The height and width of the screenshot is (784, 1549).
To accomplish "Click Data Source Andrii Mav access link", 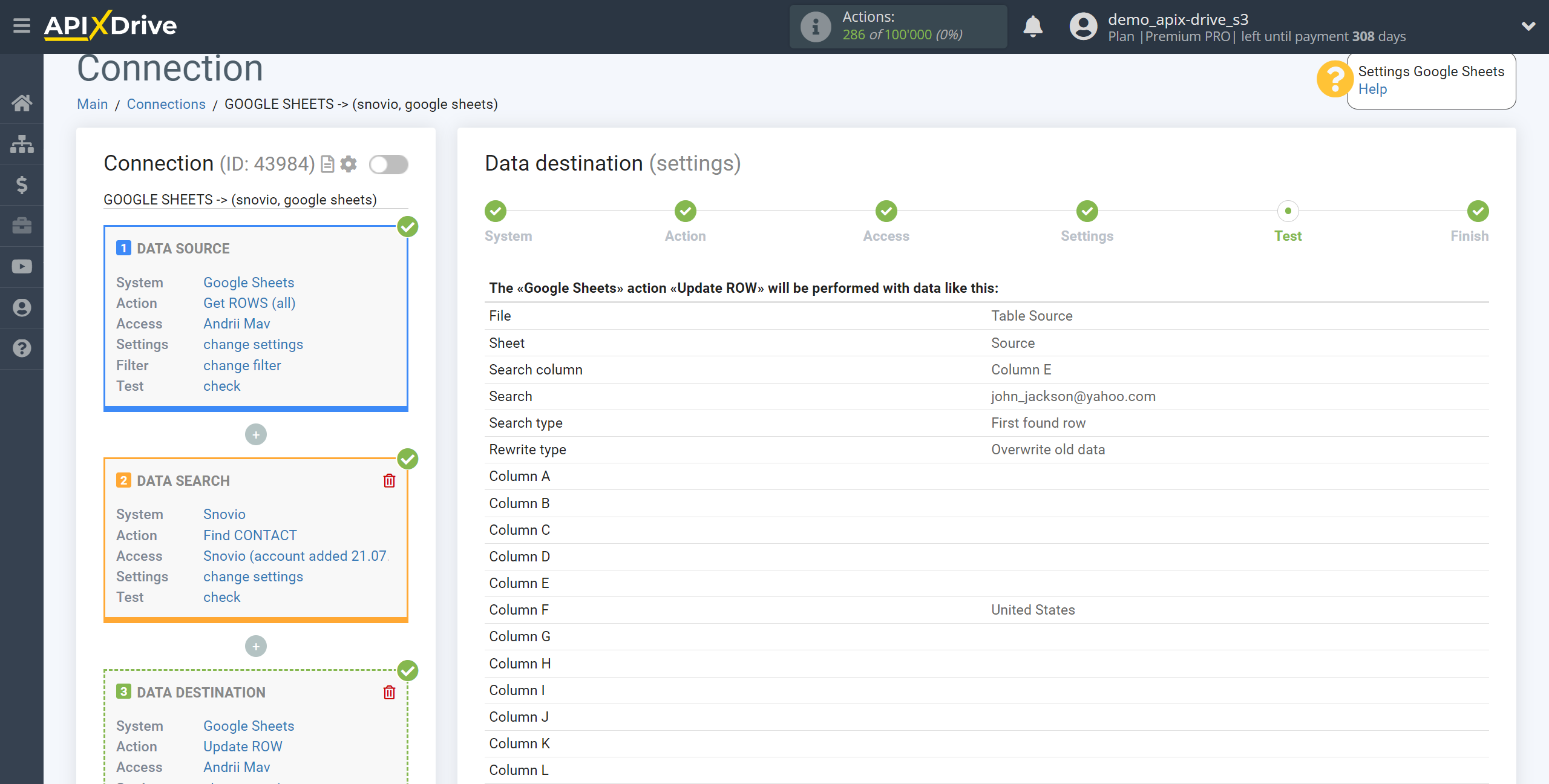I will [237, 324].
